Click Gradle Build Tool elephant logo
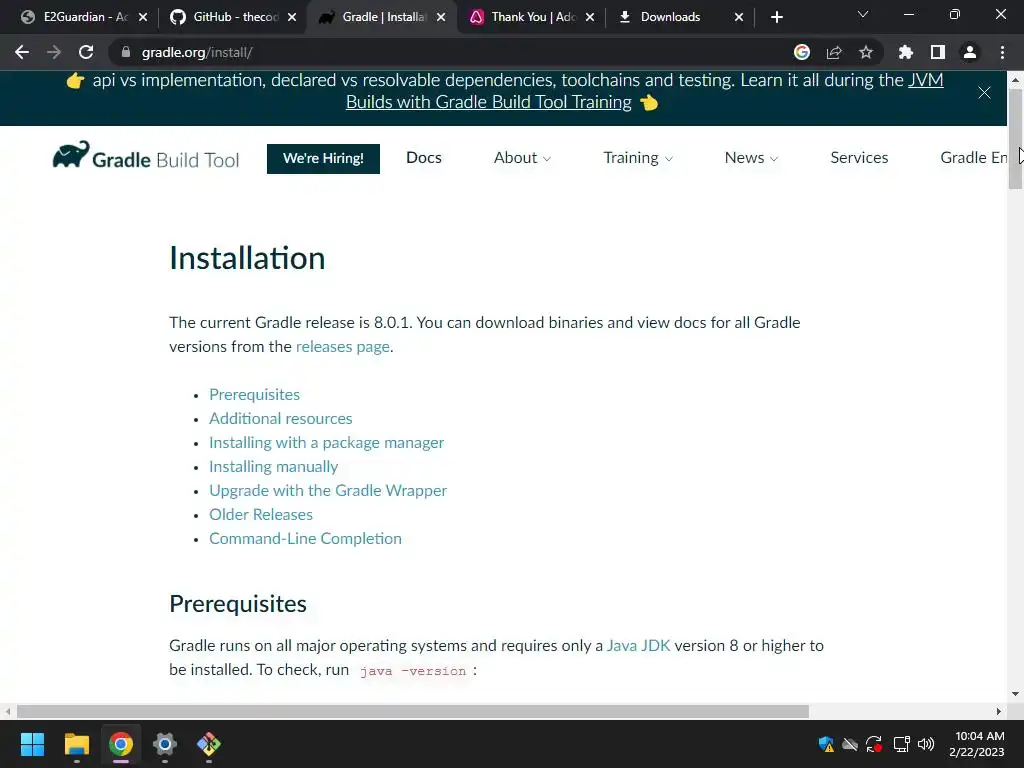 pos(146,157)
